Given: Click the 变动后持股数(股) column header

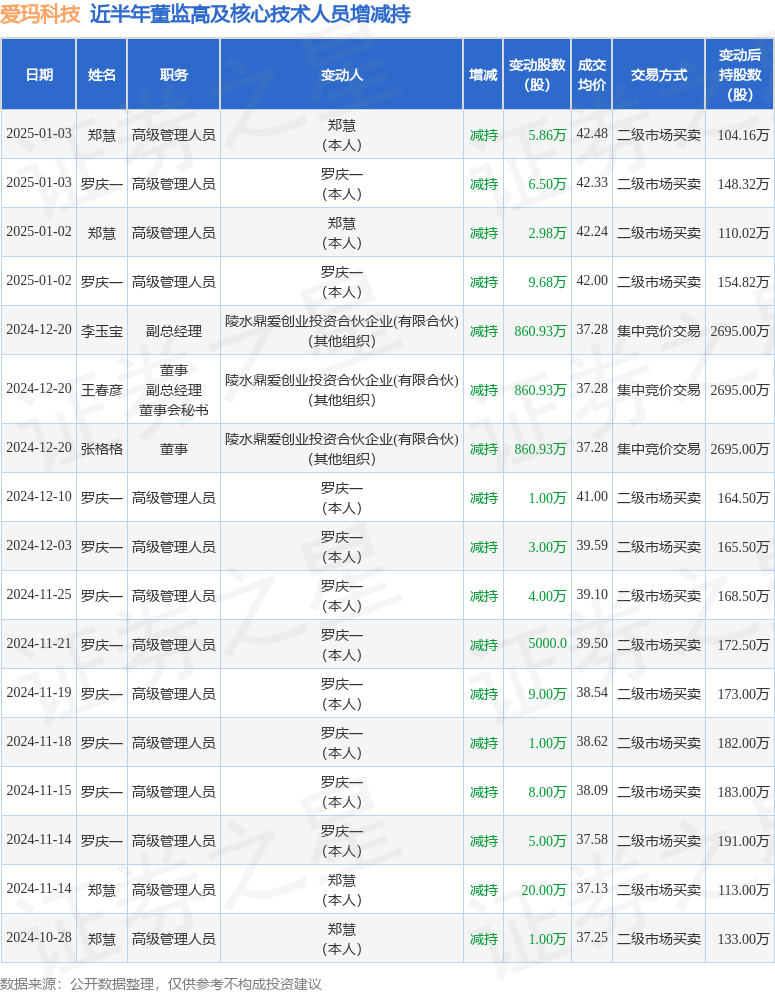Looking at the screenshot, I should click(x=740, y=75).
